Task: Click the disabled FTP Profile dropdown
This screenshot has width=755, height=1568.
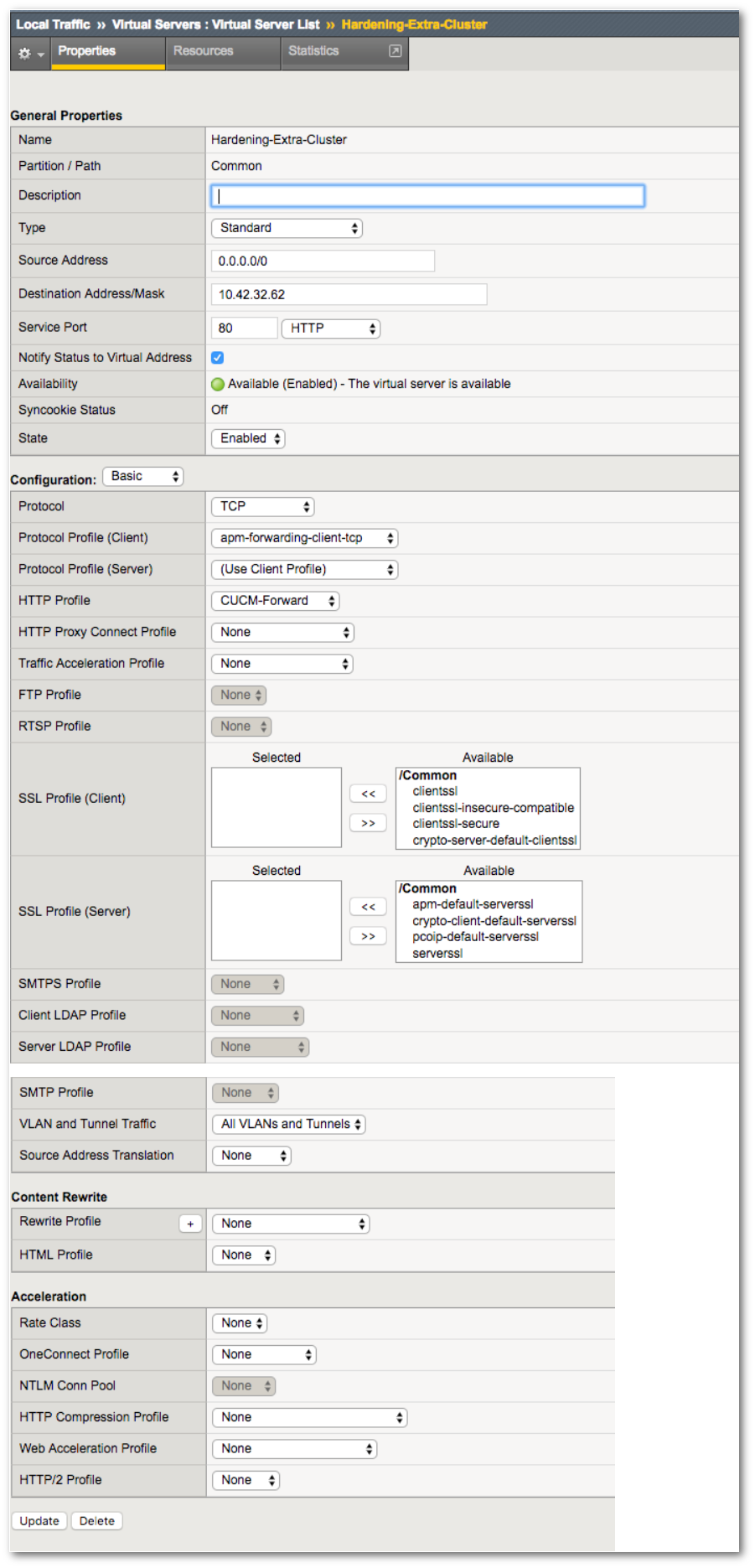Action: [239, 695]
